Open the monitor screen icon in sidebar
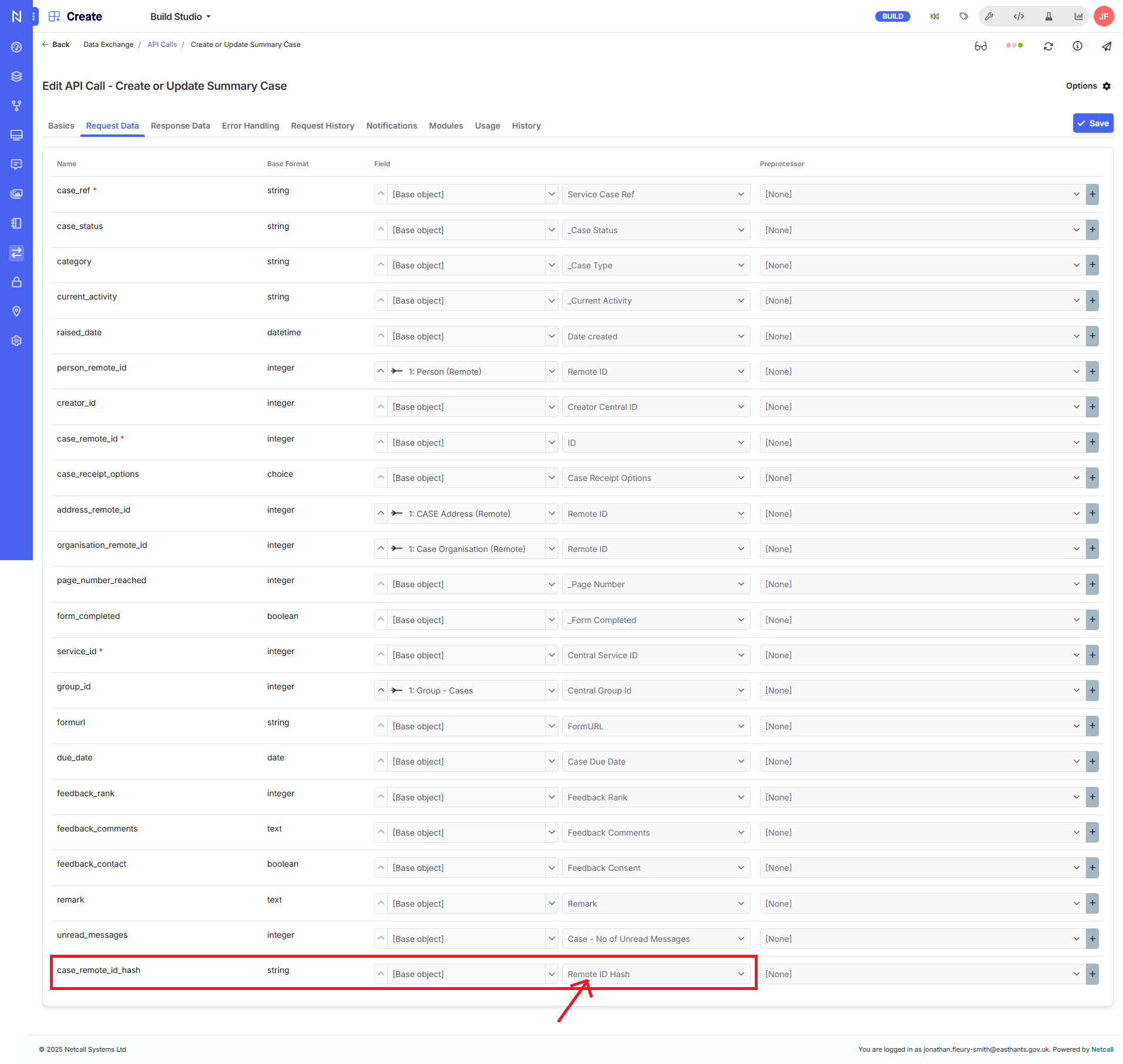1123x1064 pixels. pyautogui.click(x=16, y=135)
